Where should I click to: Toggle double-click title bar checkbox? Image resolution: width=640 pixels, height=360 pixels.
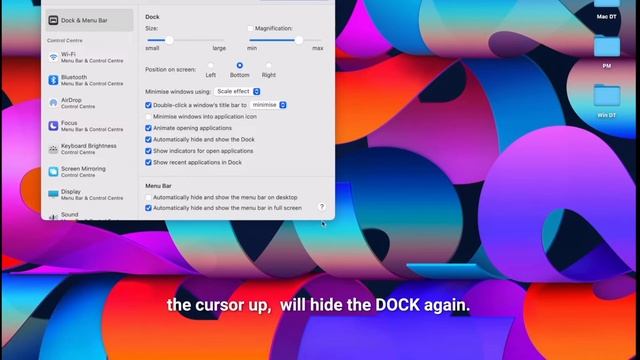click(148, 105)
